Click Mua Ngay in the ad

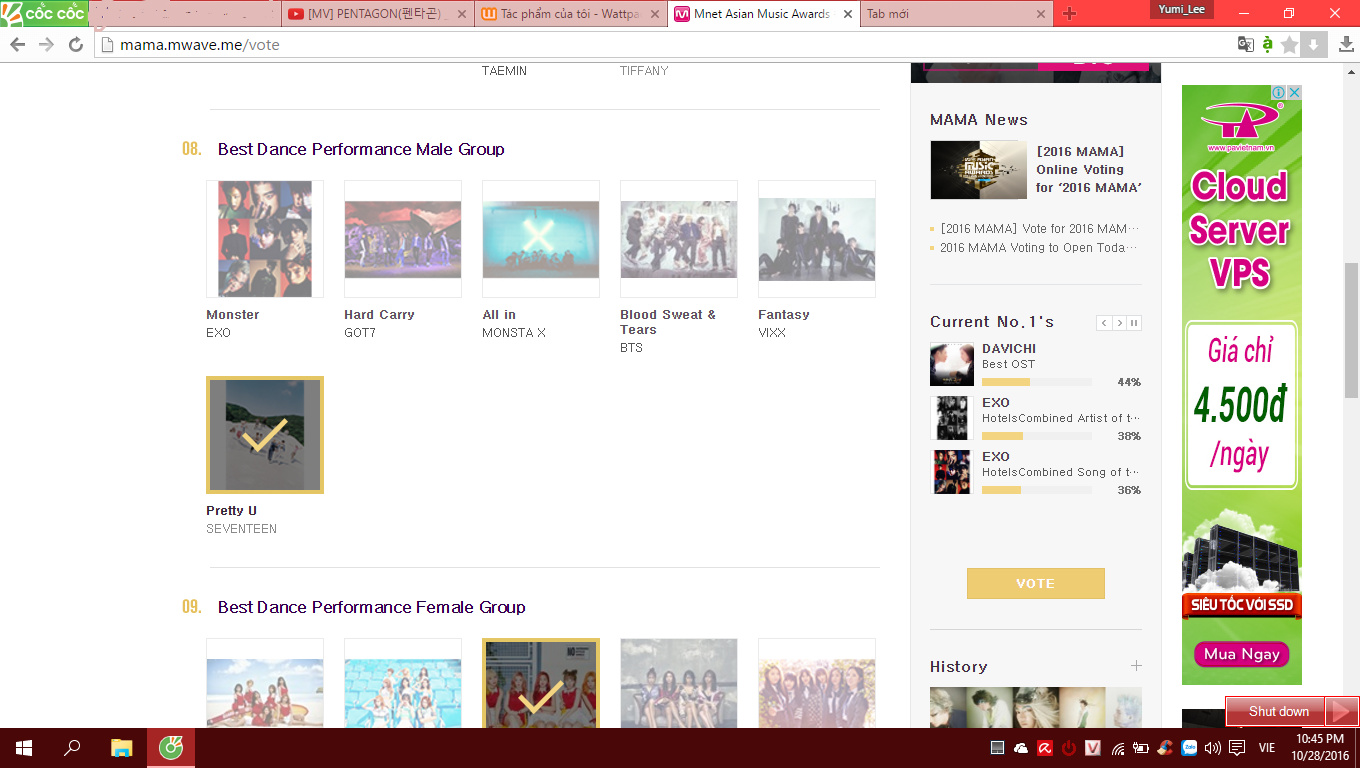pyautogui.click(x=1241, y=654)
